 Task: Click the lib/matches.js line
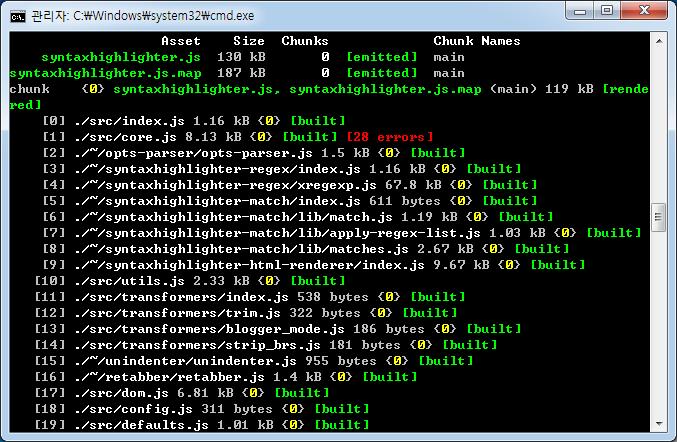(x=306, y=249)
